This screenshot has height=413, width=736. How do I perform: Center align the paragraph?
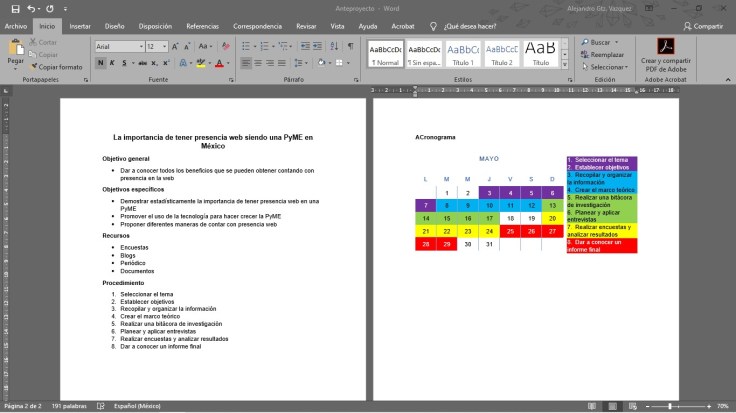[x=258, y=63]
